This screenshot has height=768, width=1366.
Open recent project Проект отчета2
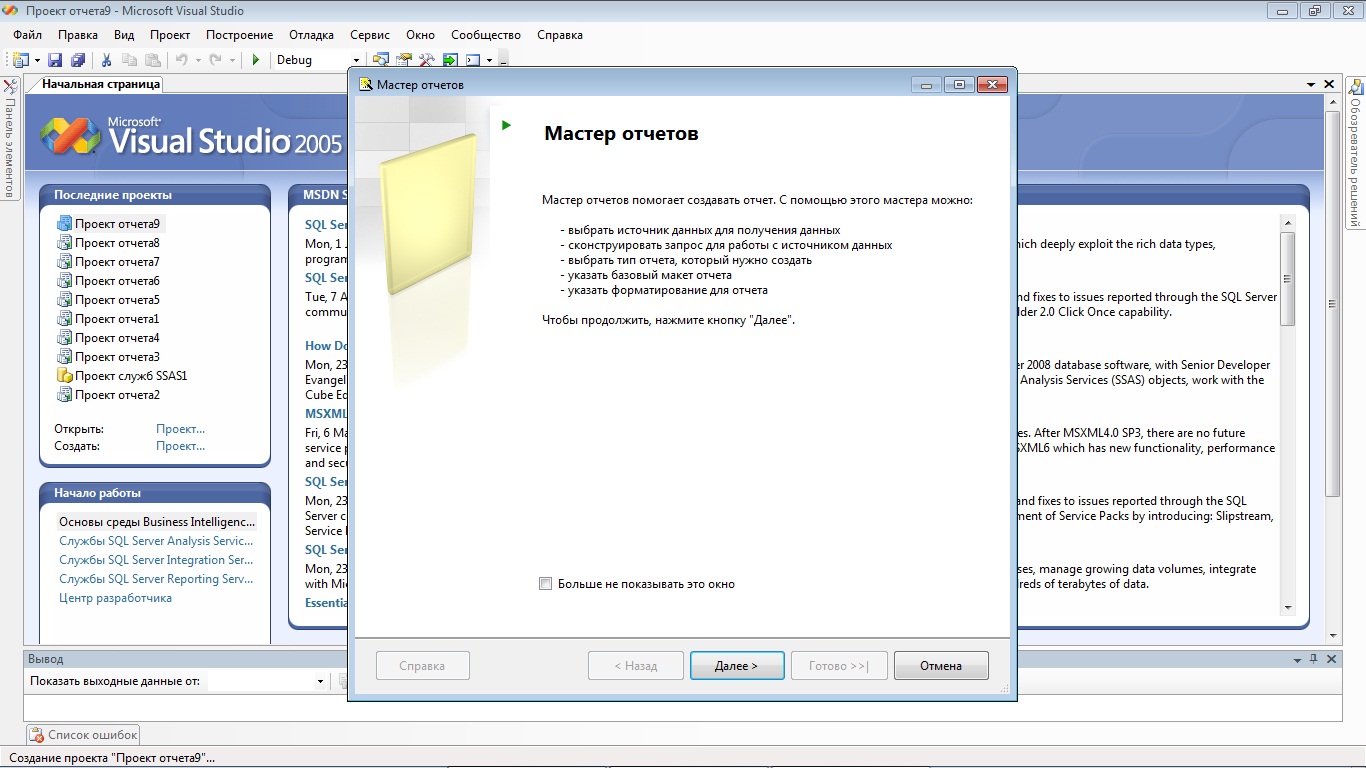click(x=117, y=395)
